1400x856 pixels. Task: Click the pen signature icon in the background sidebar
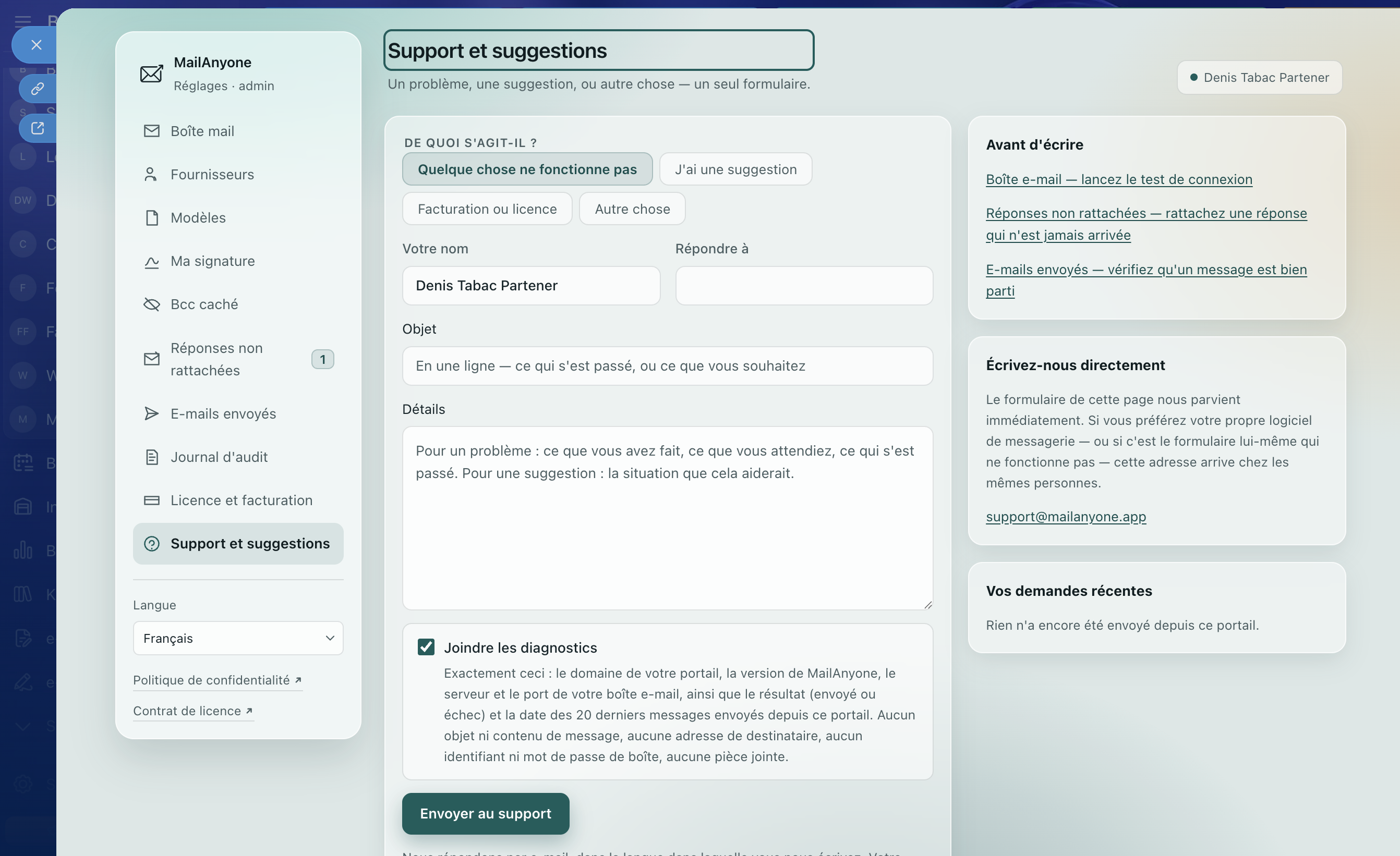click(x=23, y=681)
